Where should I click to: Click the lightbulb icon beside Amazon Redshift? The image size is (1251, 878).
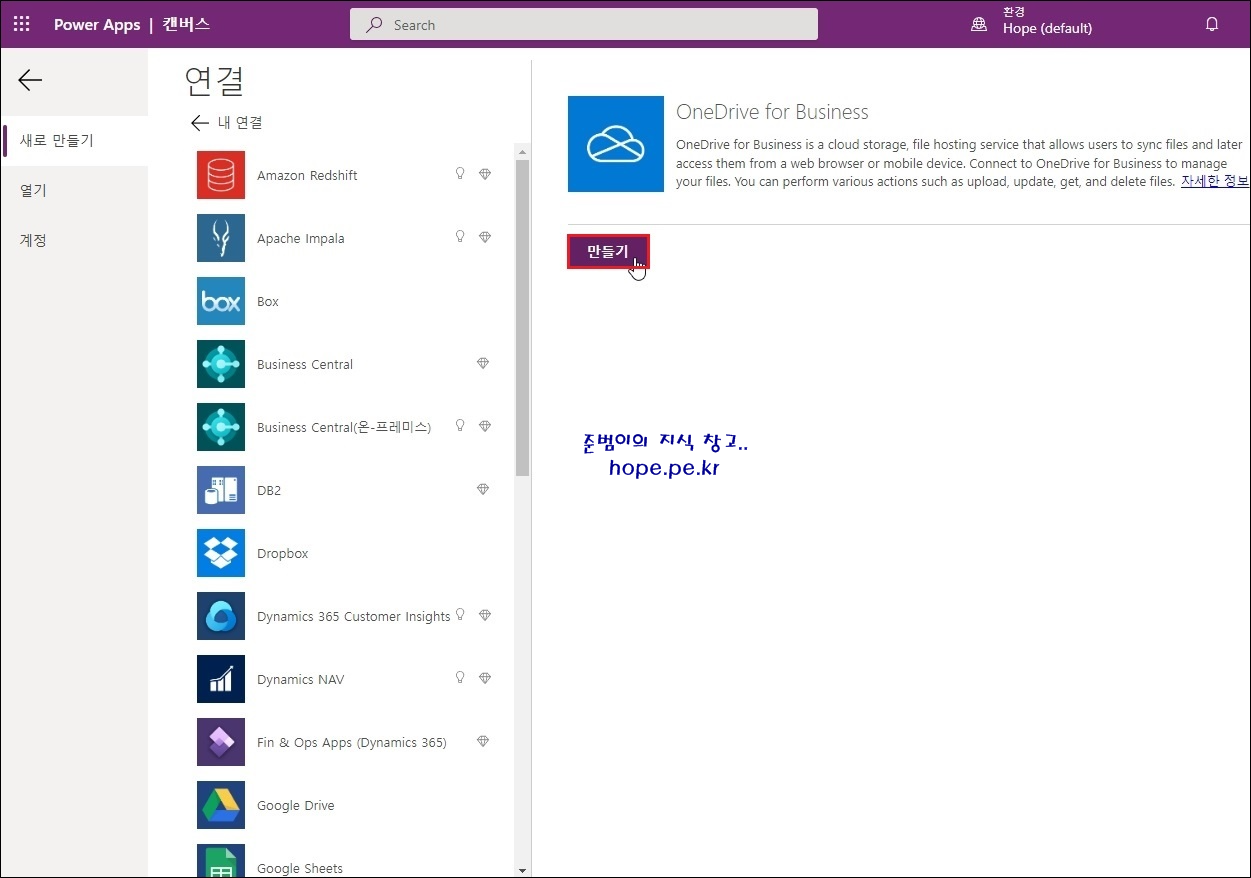pos(460,174)
